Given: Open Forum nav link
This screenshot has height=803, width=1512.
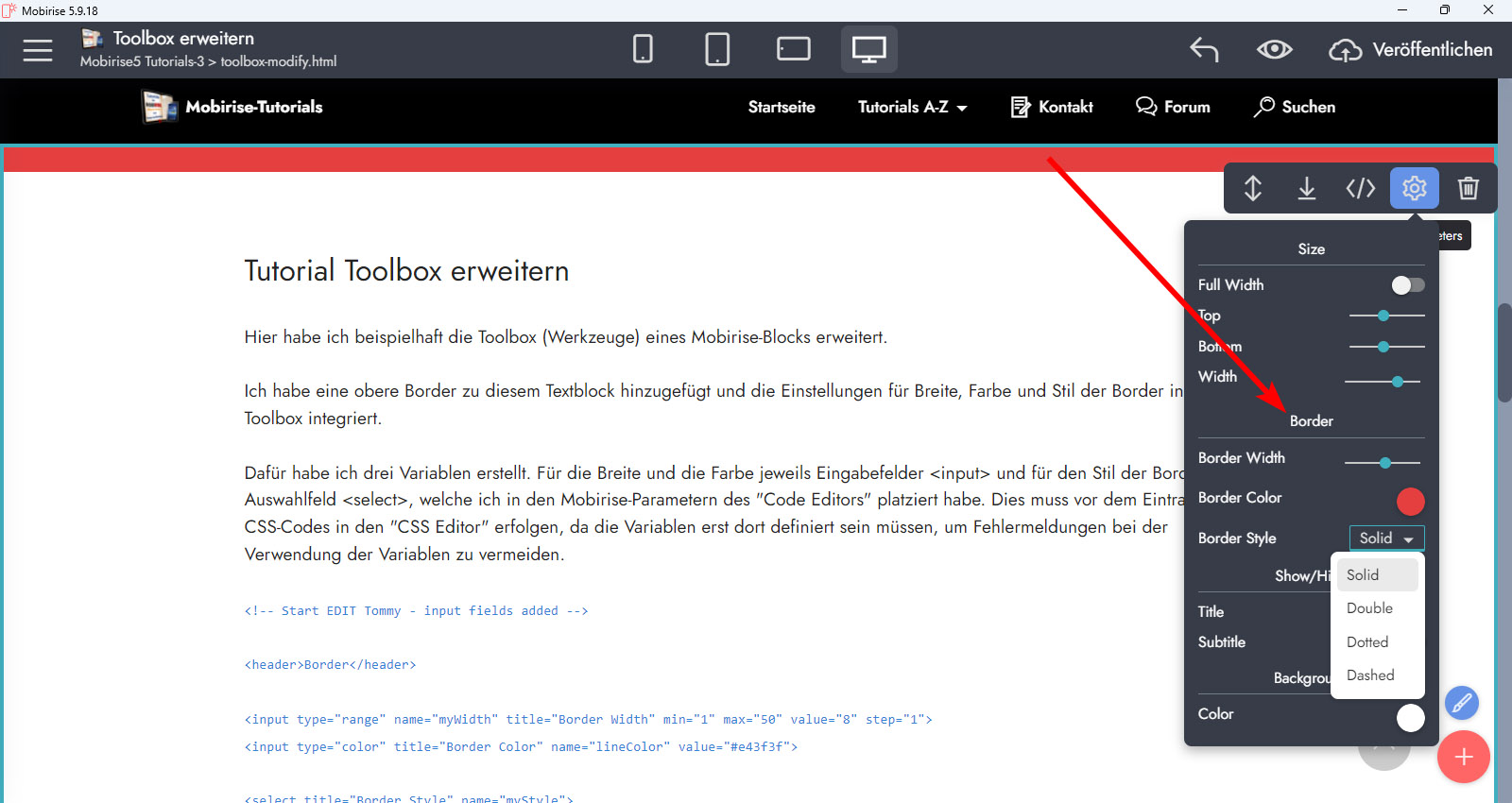Looking at the screenshot, I should (1173, 107).
